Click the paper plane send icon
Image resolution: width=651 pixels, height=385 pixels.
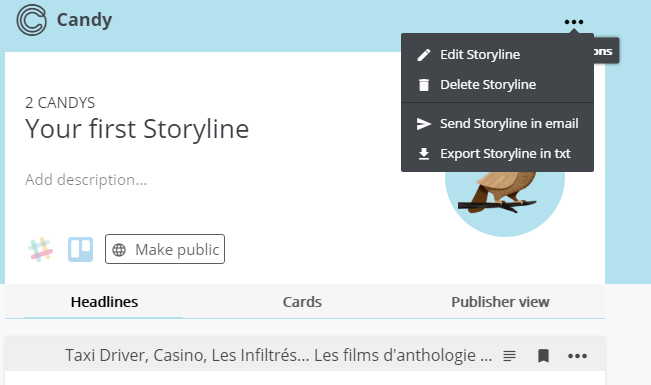[x=423, y=124]
